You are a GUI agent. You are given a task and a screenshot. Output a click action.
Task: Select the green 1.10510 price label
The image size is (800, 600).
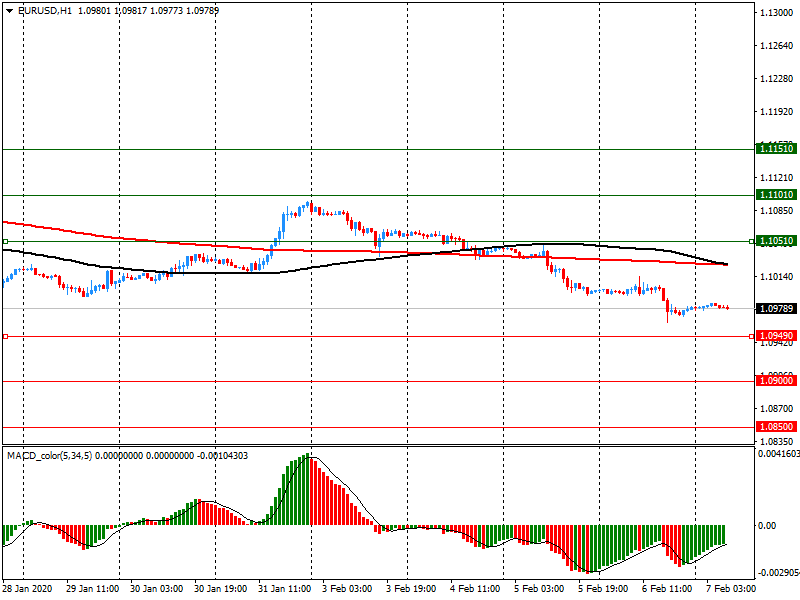pyautogui.click(x=776, y=241)
